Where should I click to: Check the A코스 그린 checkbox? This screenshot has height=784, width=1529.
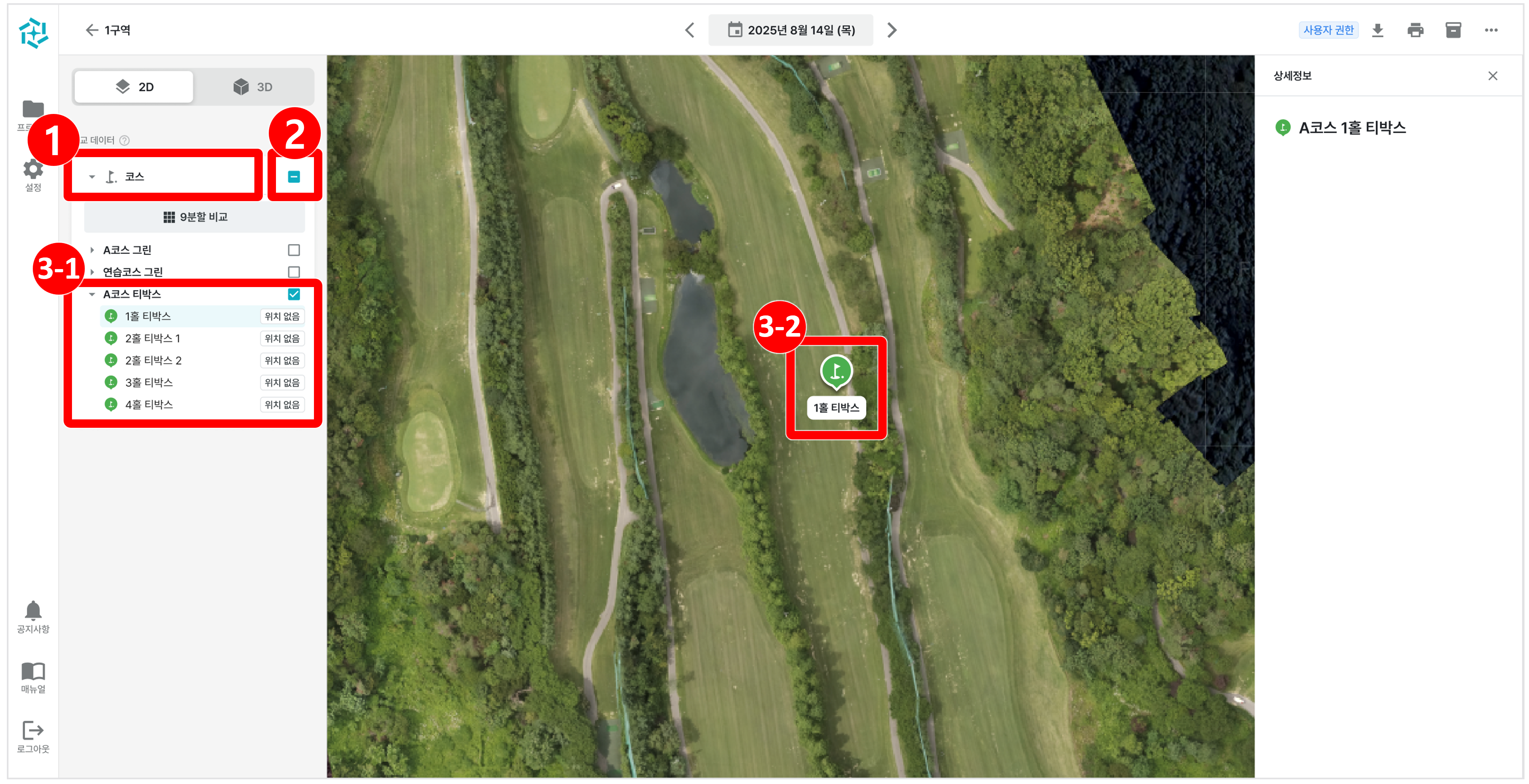point(294,250)
